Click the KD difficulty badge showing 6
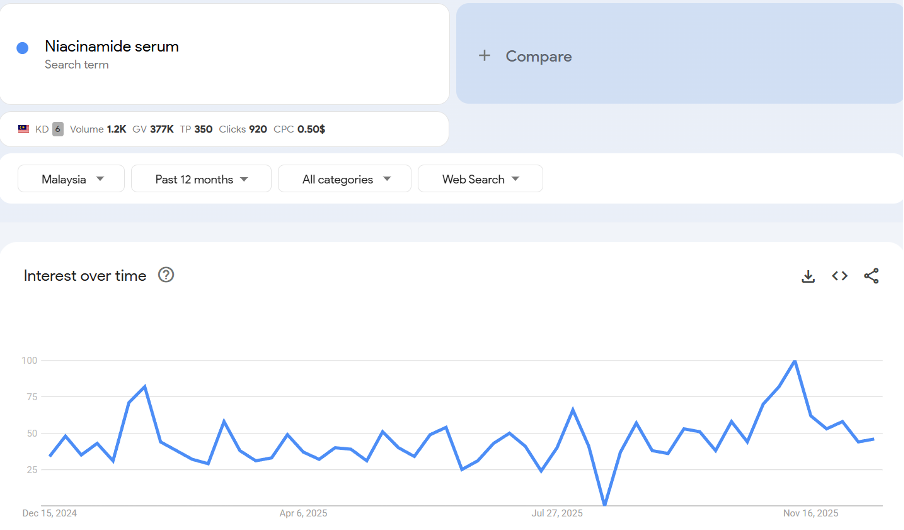This screenshot has height=530, width=904. point(58,129)
